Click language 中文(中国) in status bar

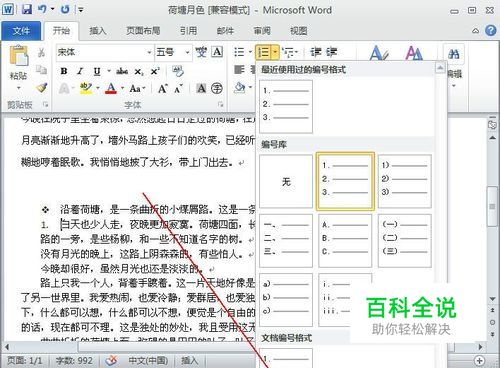coord(148,361)
